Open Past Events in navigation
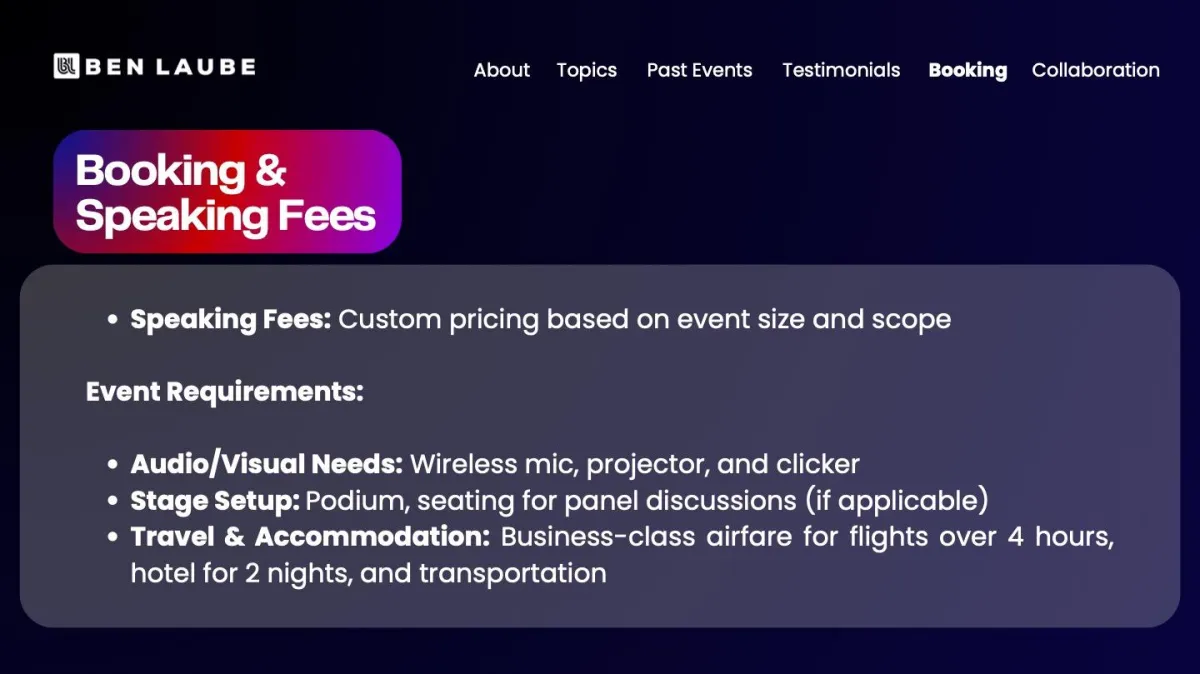Image resolution: width=1200 pixels, height=674 pixels. [x=699, y=70]
